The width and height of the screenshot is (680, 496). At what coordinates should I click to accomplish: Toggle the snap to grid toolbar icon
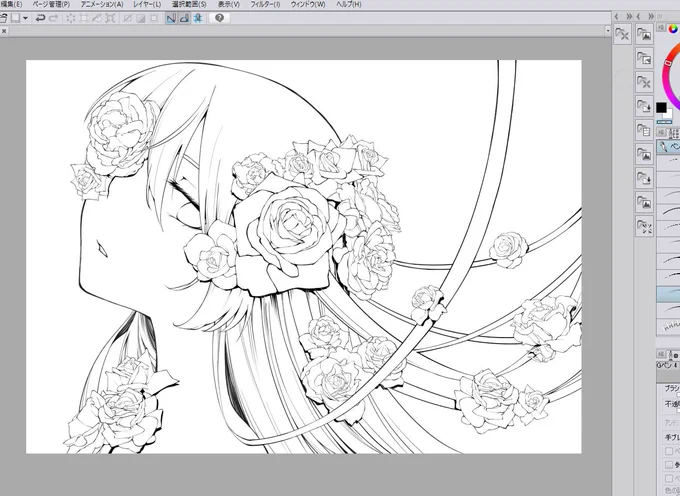(x=198, y=18)
